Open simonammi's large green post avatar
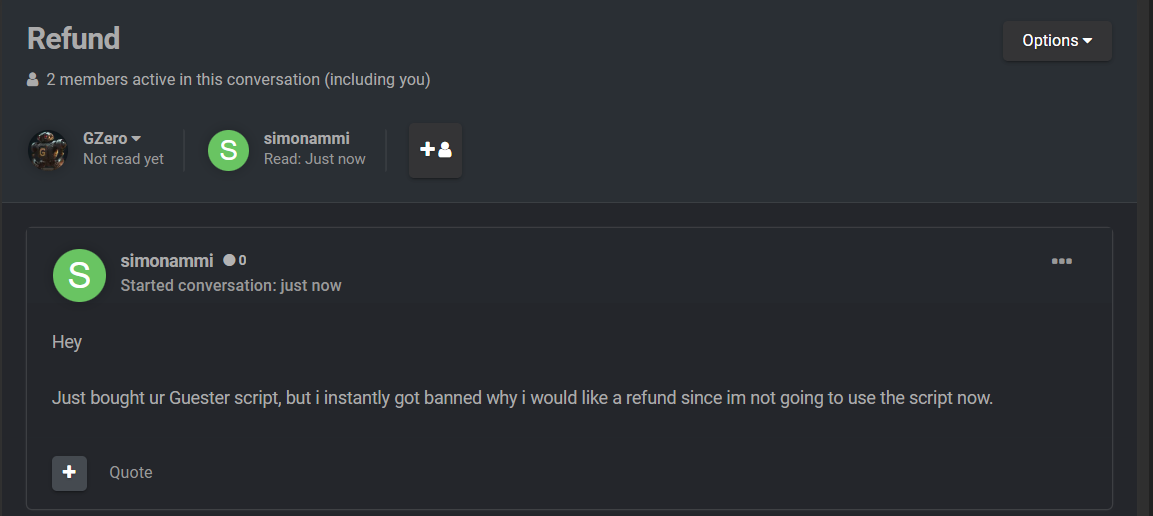The height and width of the screenshot is (516, 1153). [79, 275]
